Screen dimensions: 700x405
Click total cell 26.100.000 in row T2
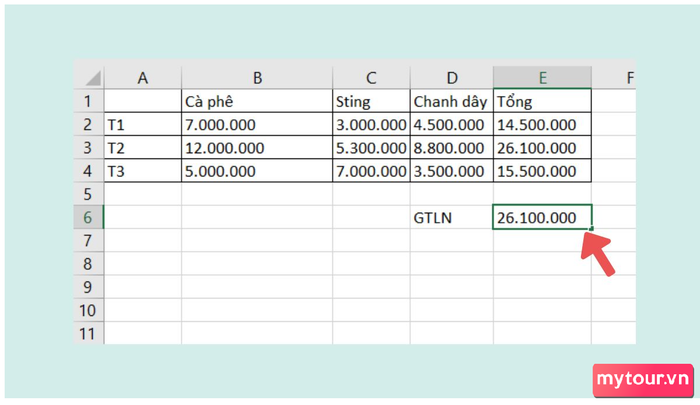pyautogui.click(x=542, y=147)
